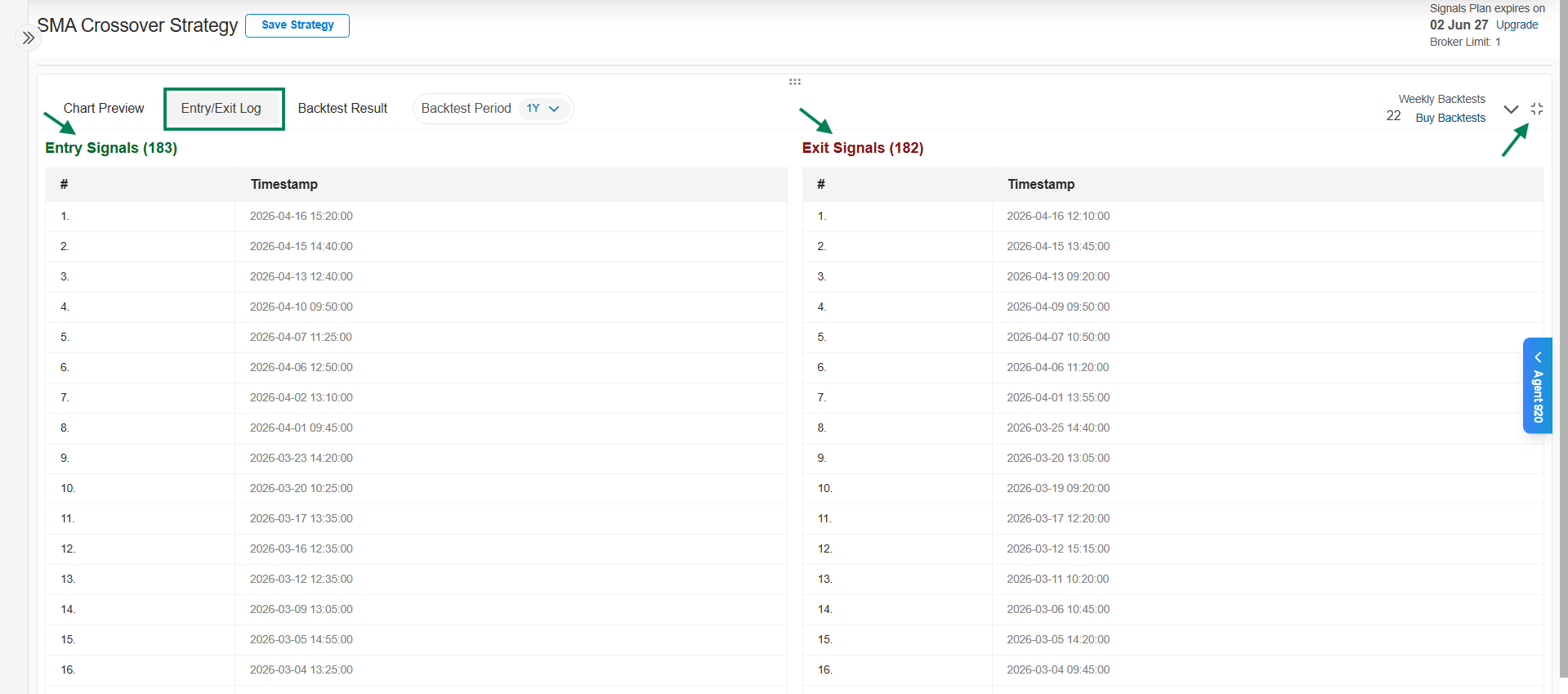
Task: Switch to the Chart Preview tab
Action: tap(104, 109)
